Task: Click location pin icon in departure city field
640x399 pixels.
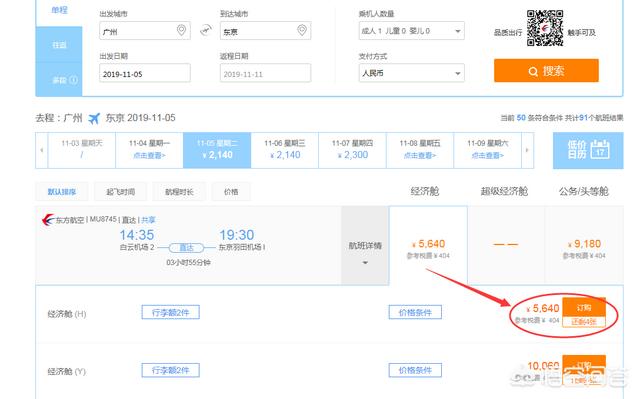Action: [x=181, y=30]
